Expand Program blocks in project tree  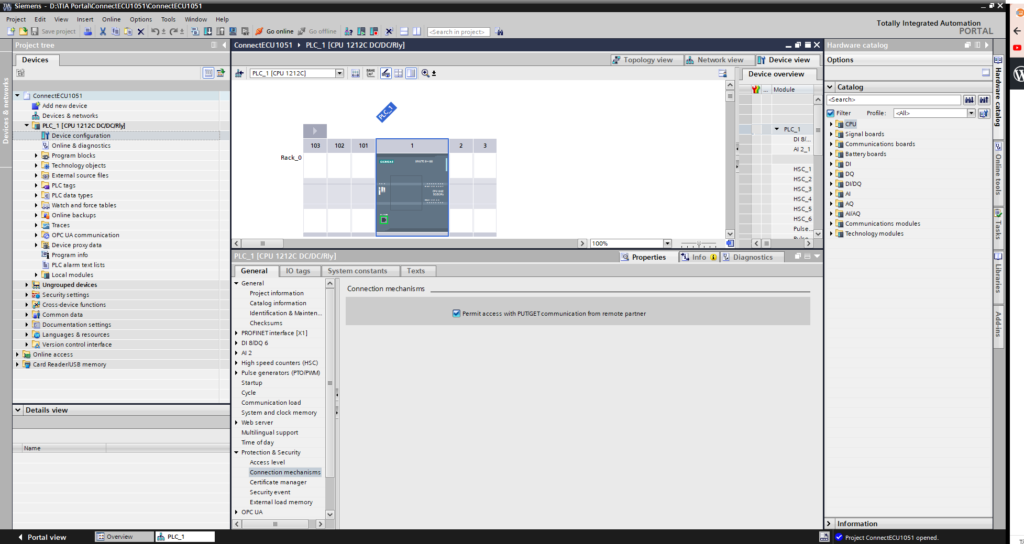point(37,155)
